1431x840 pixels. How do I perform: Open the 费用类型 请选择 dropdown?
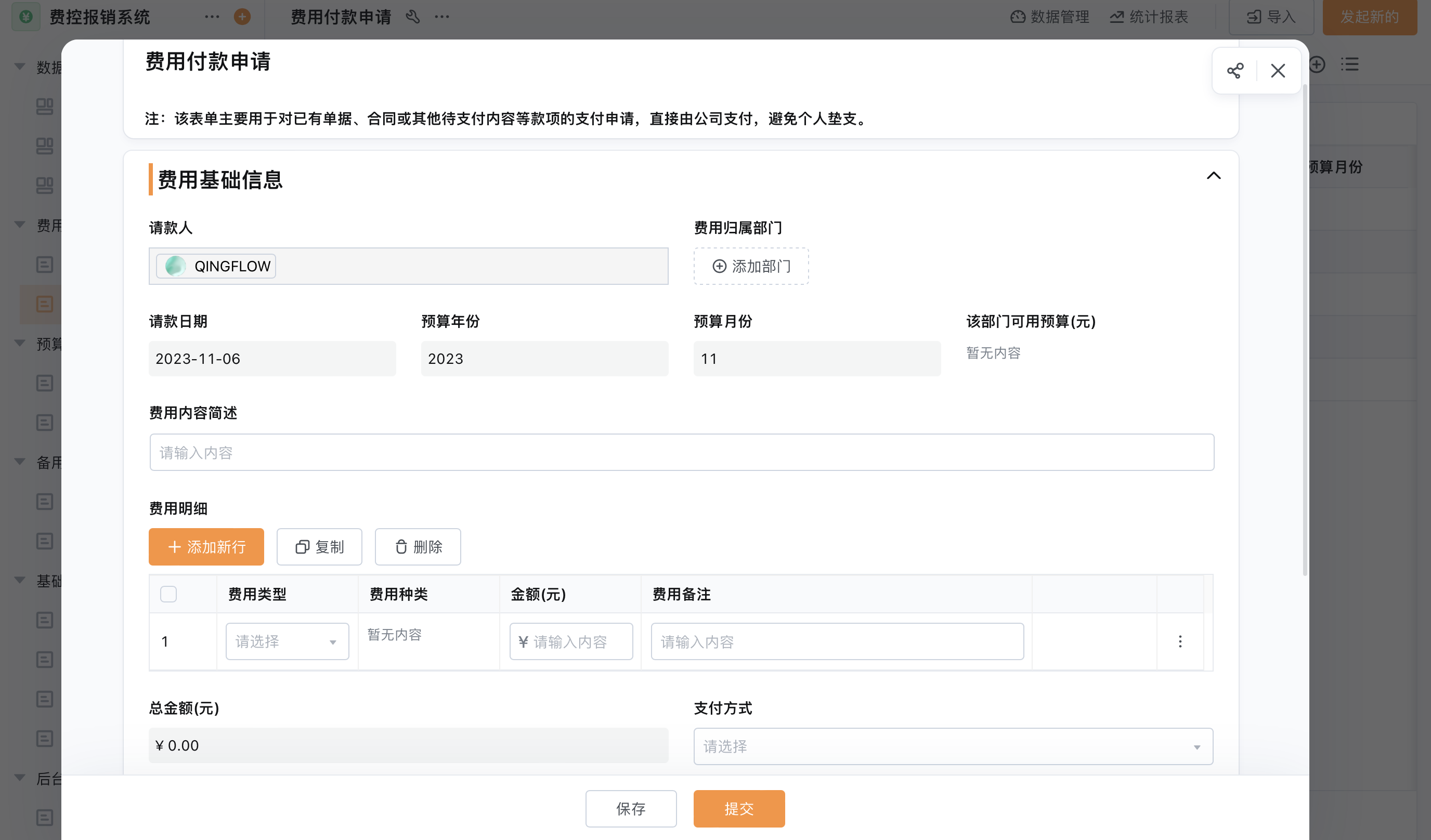[288, 641]
